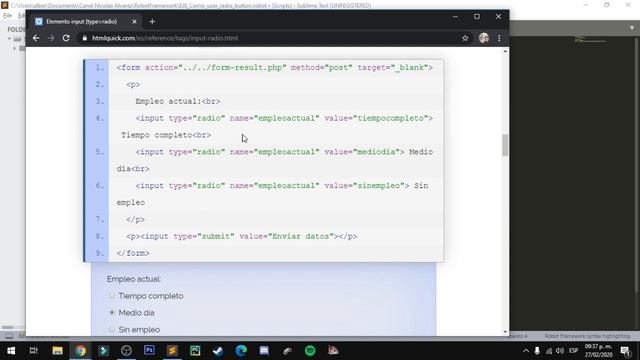Open PyCharm from the taskbar
The width and height of the screenshot is (640, 360).
click(195, 351)
